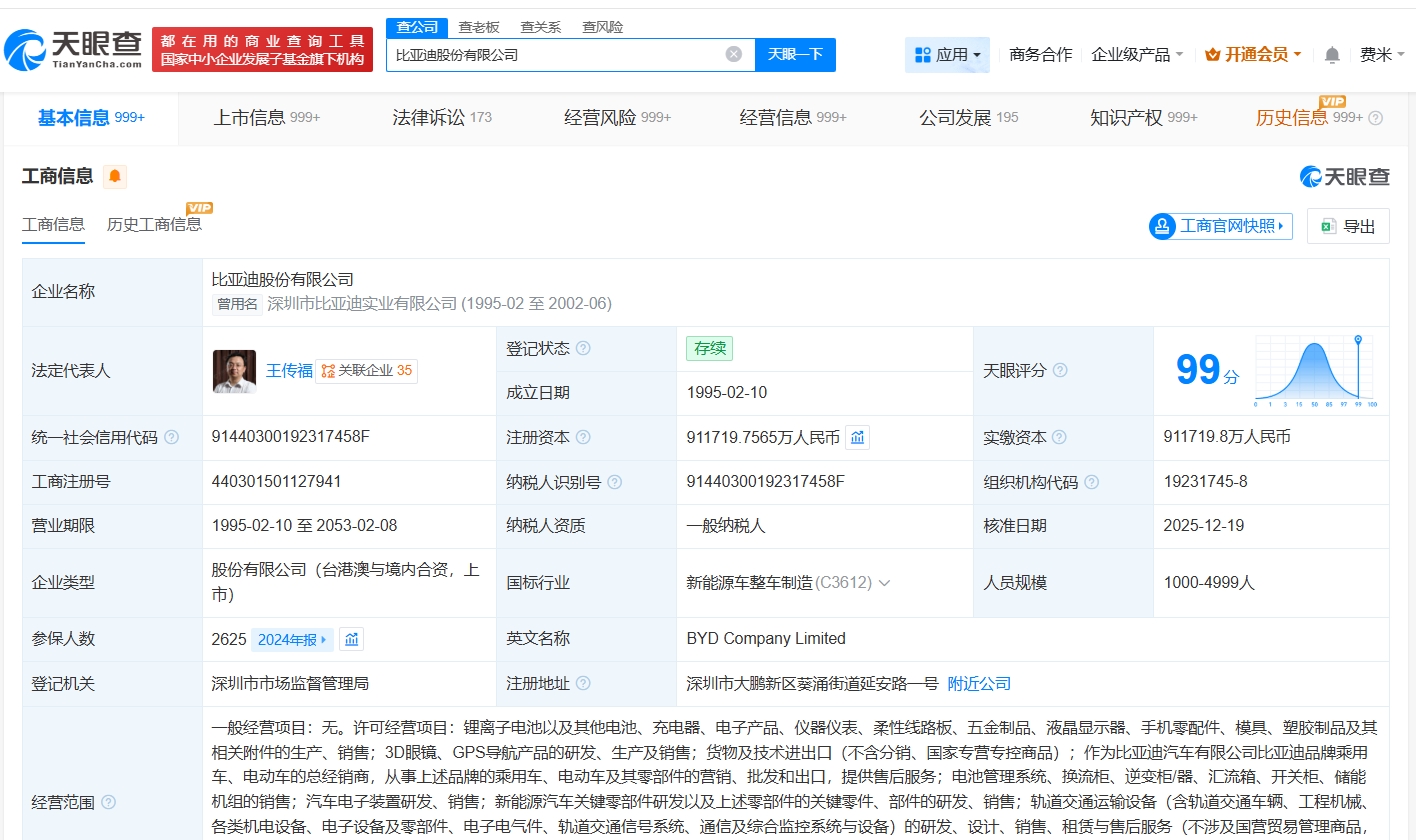This screenshot has height=840, width=1416.
Task: Open 商务合作 link
Action: click(1040, 55)
